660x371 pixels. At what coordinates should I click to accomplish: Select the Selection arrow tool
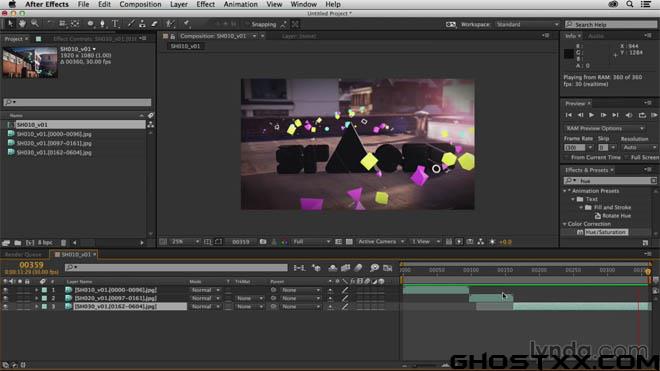tap(10, 24)
